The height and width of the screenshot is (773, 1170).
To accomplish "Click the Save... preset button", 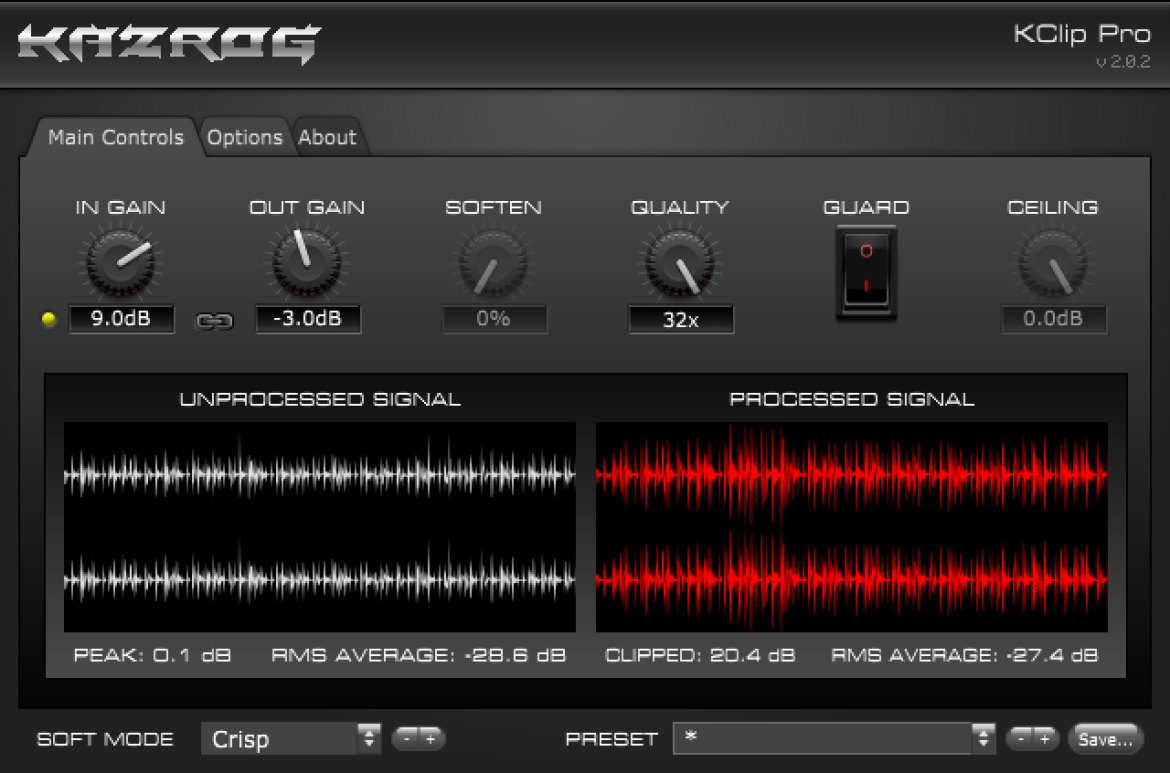I will point(1105,739).
